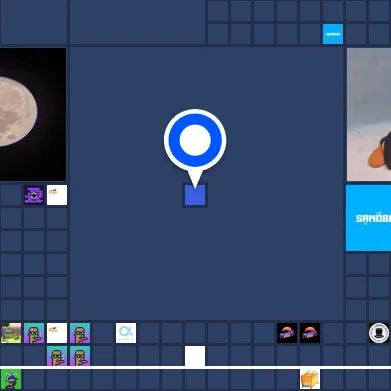Open the penguin image estate
The height and width of the screenshot is (391, 391).
pos(369,114)
